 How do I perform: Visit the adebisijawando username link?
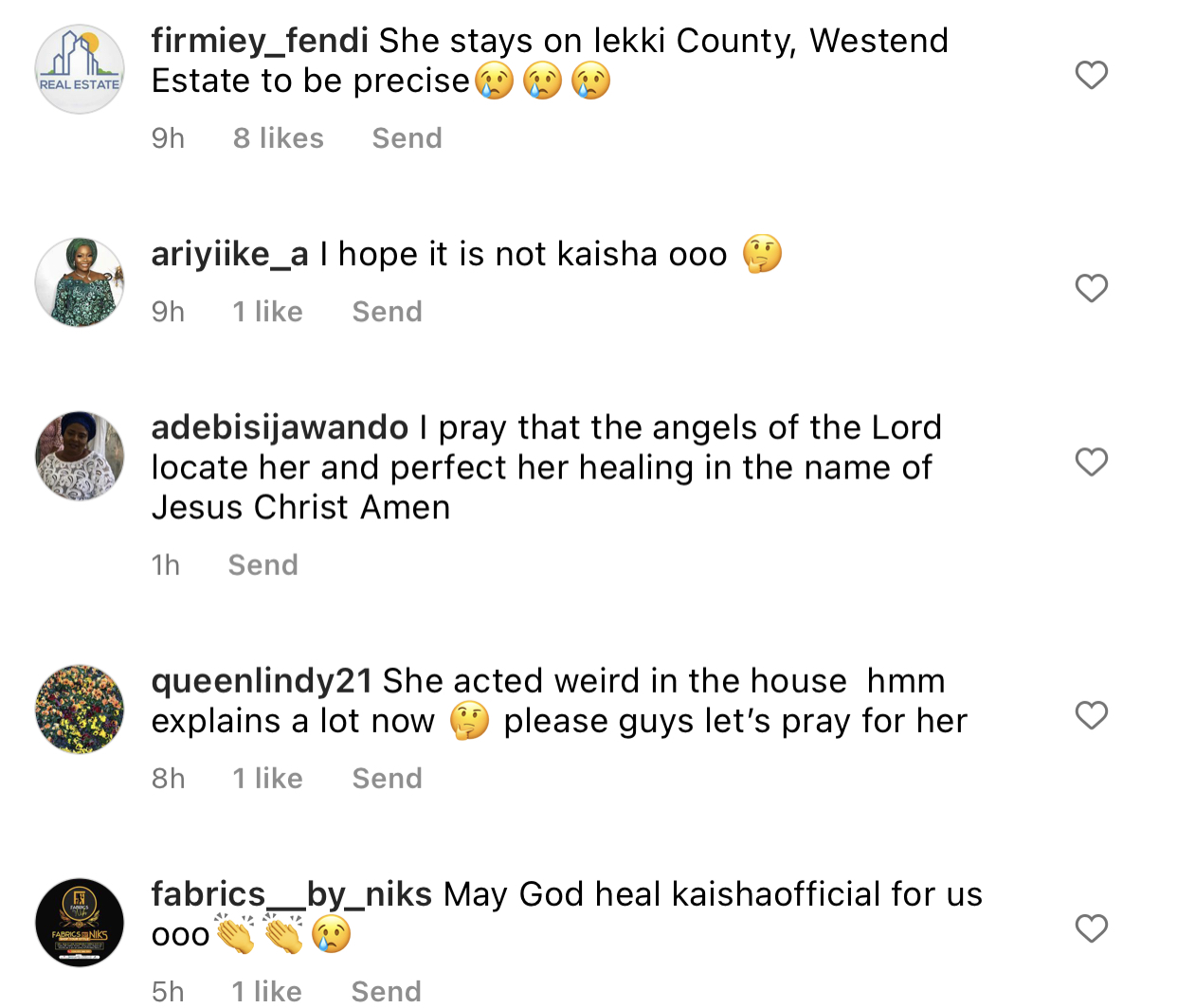coord(280,427)
